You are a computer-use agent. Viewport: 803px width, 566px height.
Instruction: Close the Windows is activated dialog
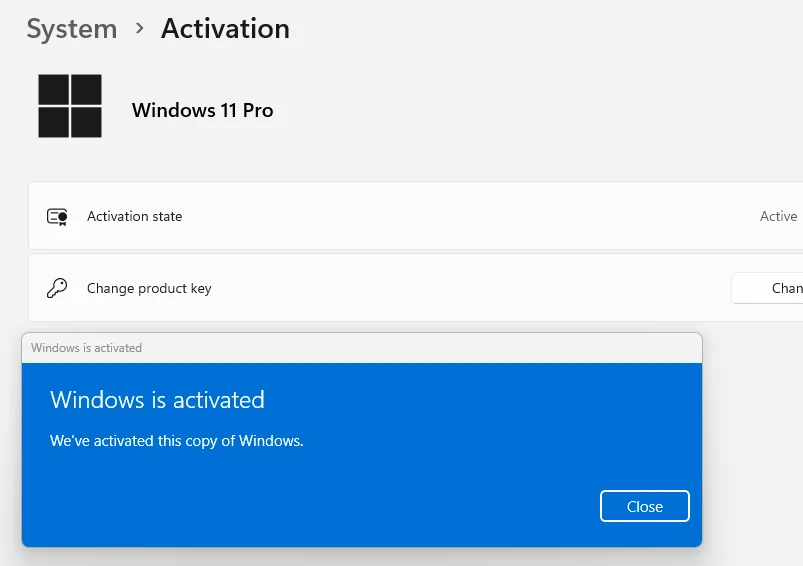(645, 506)
